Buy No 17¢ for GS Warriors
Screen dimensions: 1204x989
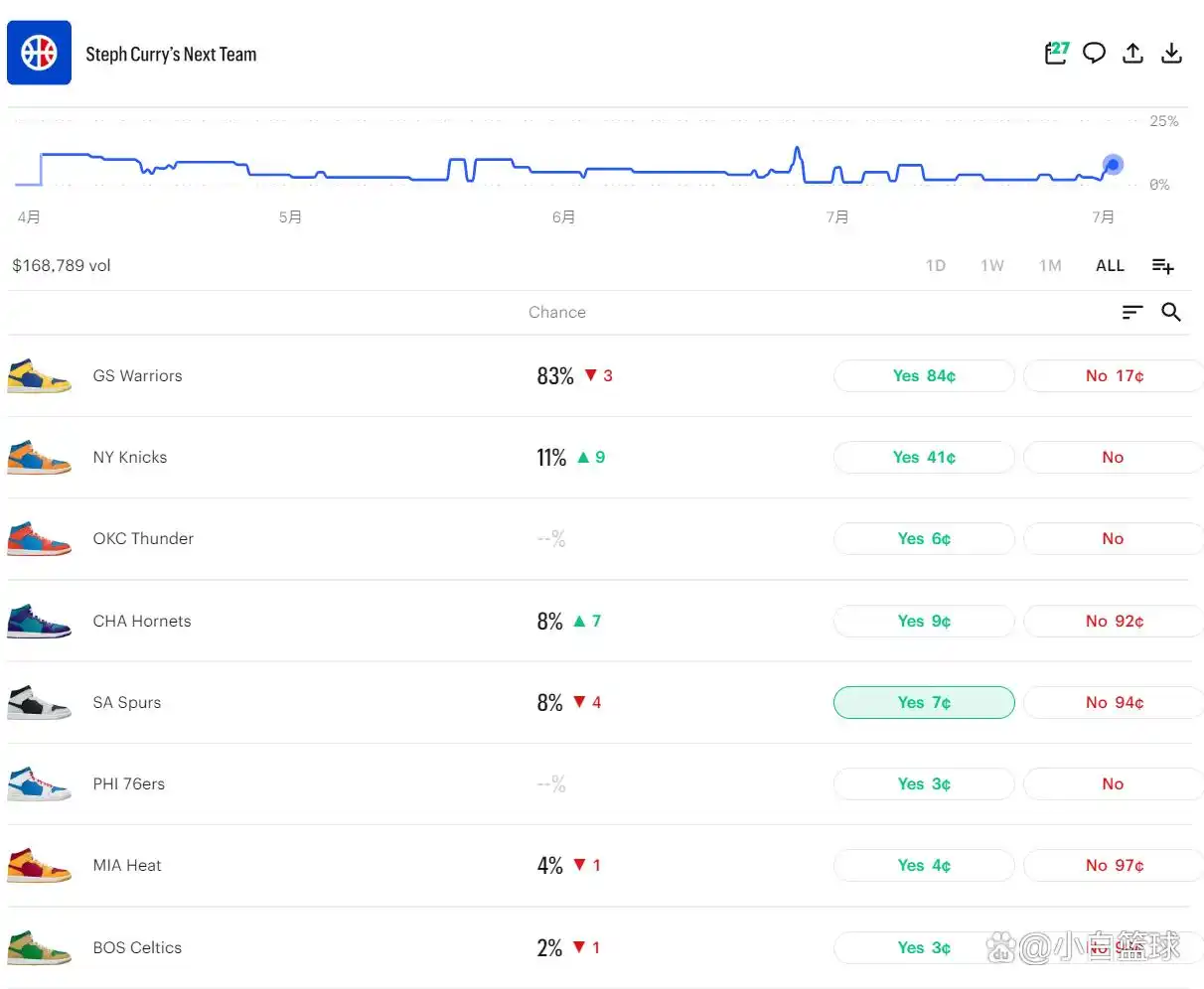1114,375
